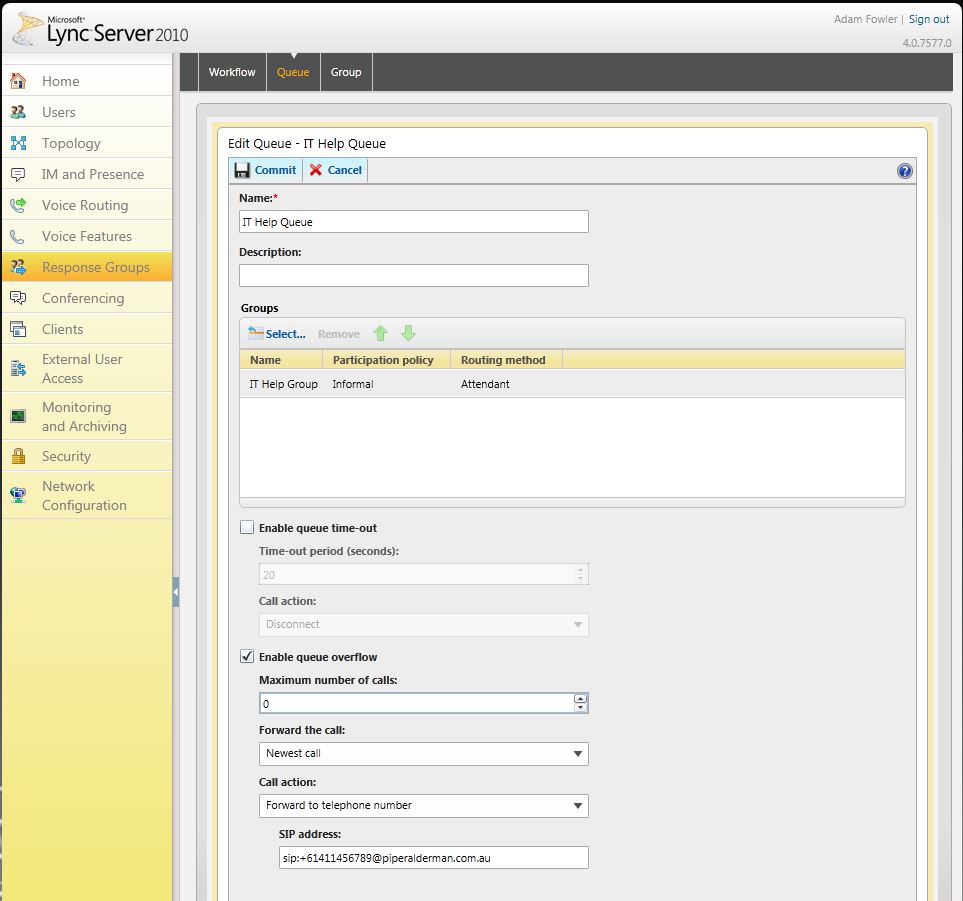The height and width of the screenshot is (901, 963).
Task: Click the Response Groups icon
Action: click(18, 267)
